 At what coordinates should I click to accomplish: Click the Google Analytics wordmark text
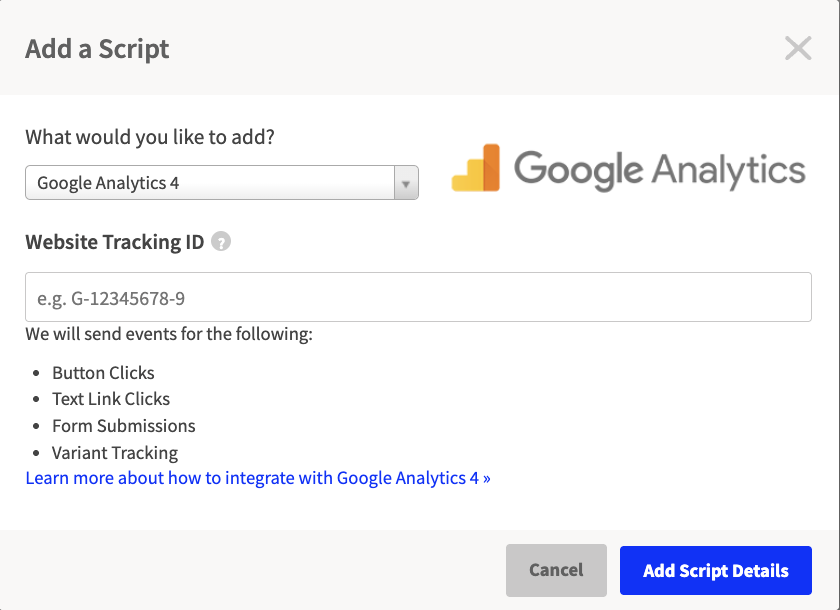660,168
